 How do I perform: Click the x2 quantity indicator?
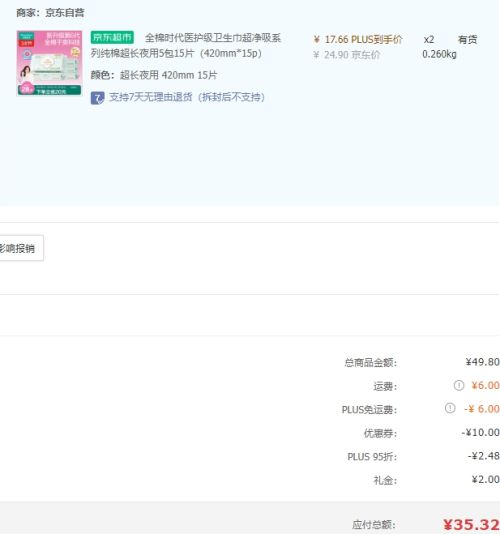429,40
